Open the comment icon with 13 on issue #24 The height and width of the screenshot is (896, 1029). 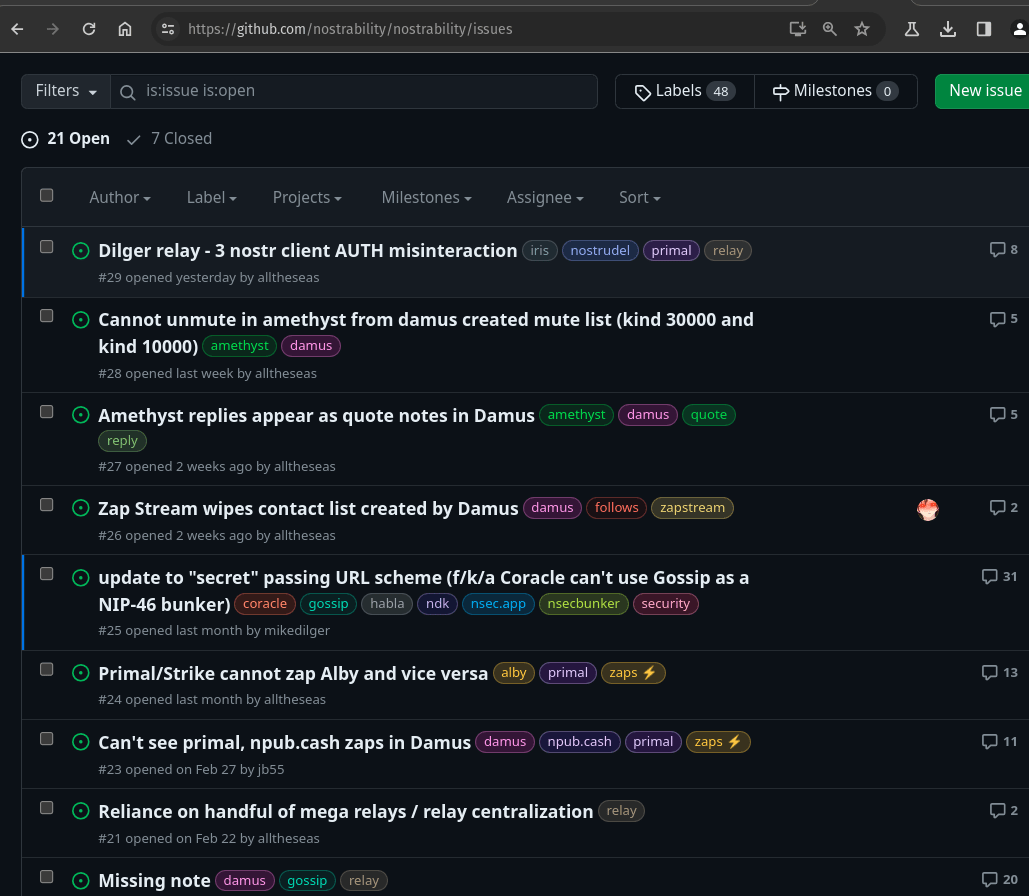coord(999,672)
